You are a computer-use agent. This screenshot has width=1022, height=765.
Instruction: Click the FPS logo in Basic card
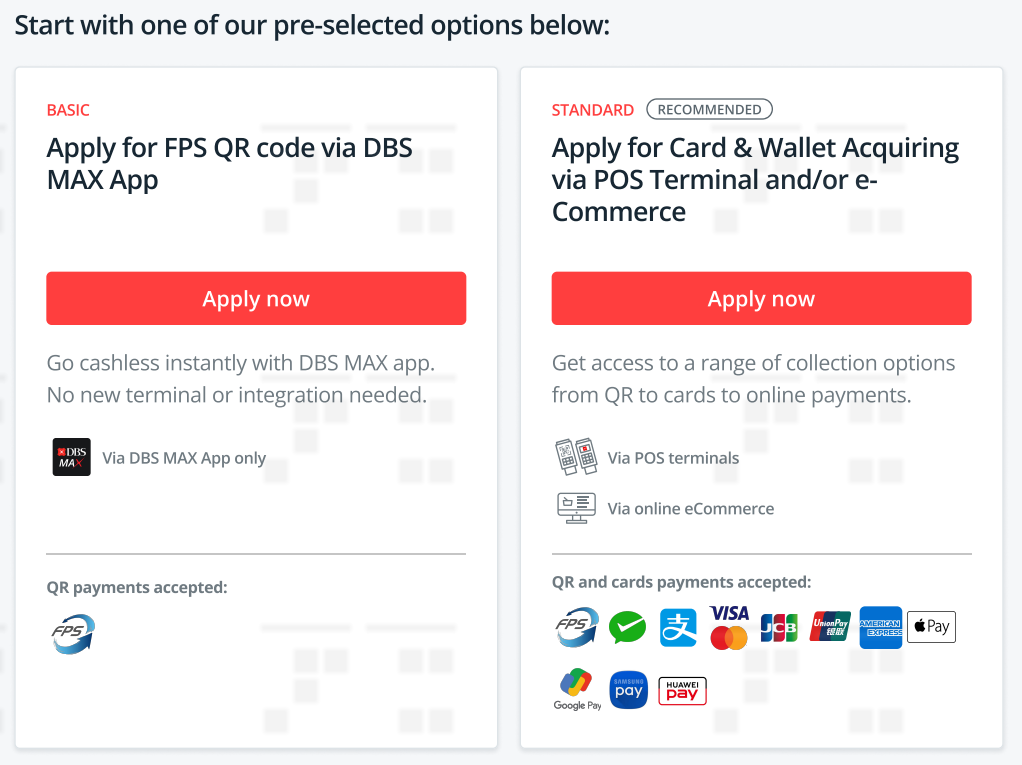(73, 634)
